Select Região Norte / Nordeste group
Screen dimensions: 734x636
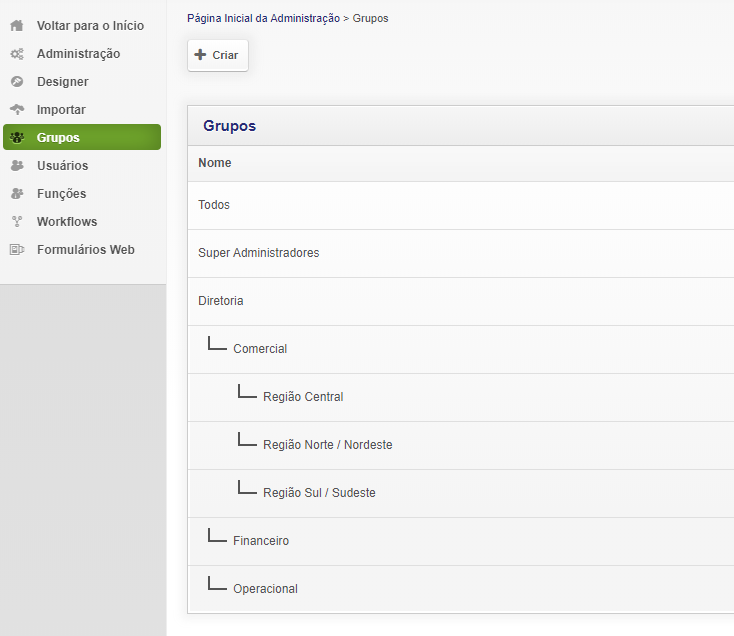[x=327, y=445]
